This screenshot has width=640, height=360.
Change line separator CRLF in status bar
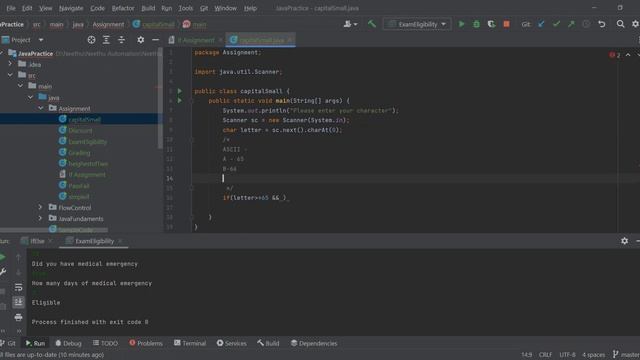pos(545,355)
